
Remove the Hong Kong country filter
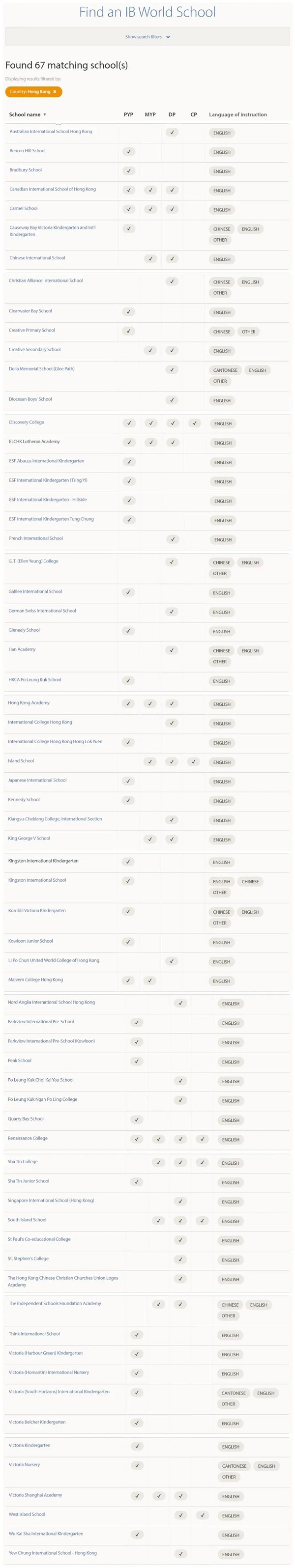(55, 92)
